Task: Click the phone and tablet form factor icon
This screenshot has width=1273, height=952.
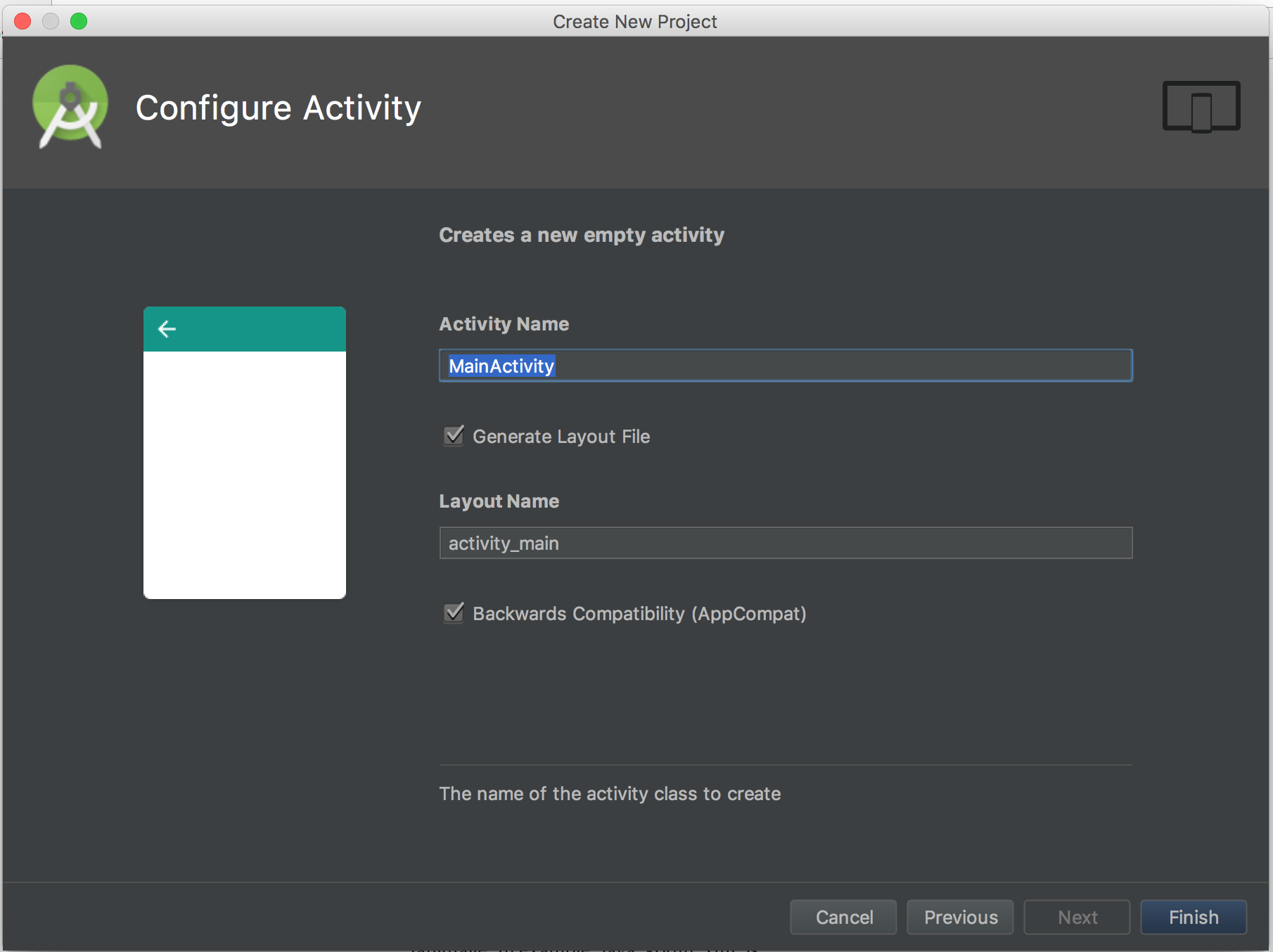Action: 1201,107
